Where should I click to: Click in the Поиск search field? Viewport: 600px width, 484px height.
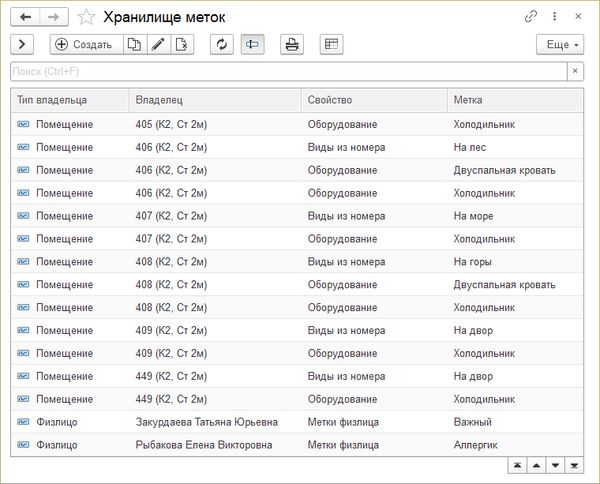click(x=288, y=71)
